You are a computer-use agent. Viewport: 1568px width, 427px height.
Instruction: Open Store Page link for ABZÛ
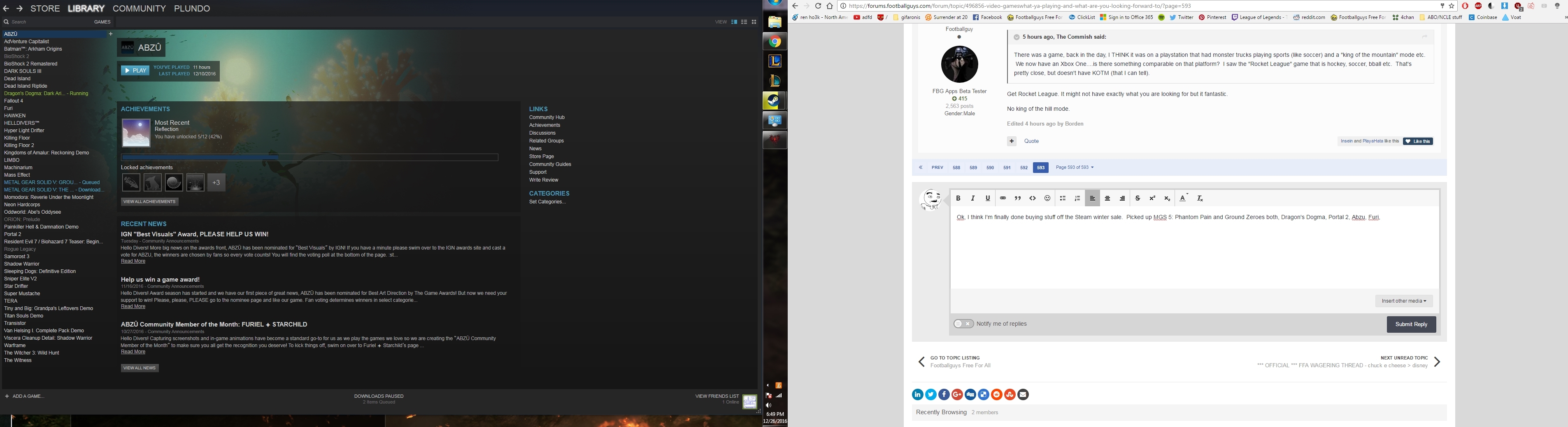[x=541, y=156]
